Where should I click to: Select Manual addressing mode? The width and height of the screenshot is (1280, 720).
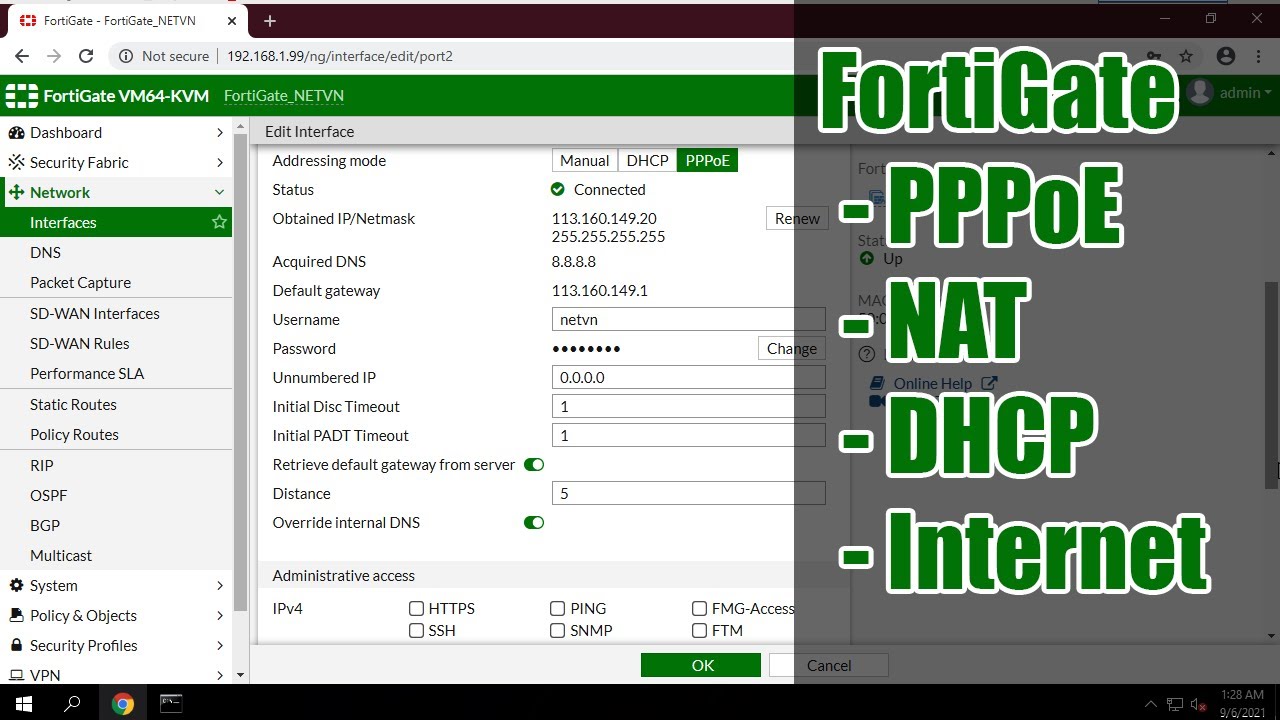[584, 161]
